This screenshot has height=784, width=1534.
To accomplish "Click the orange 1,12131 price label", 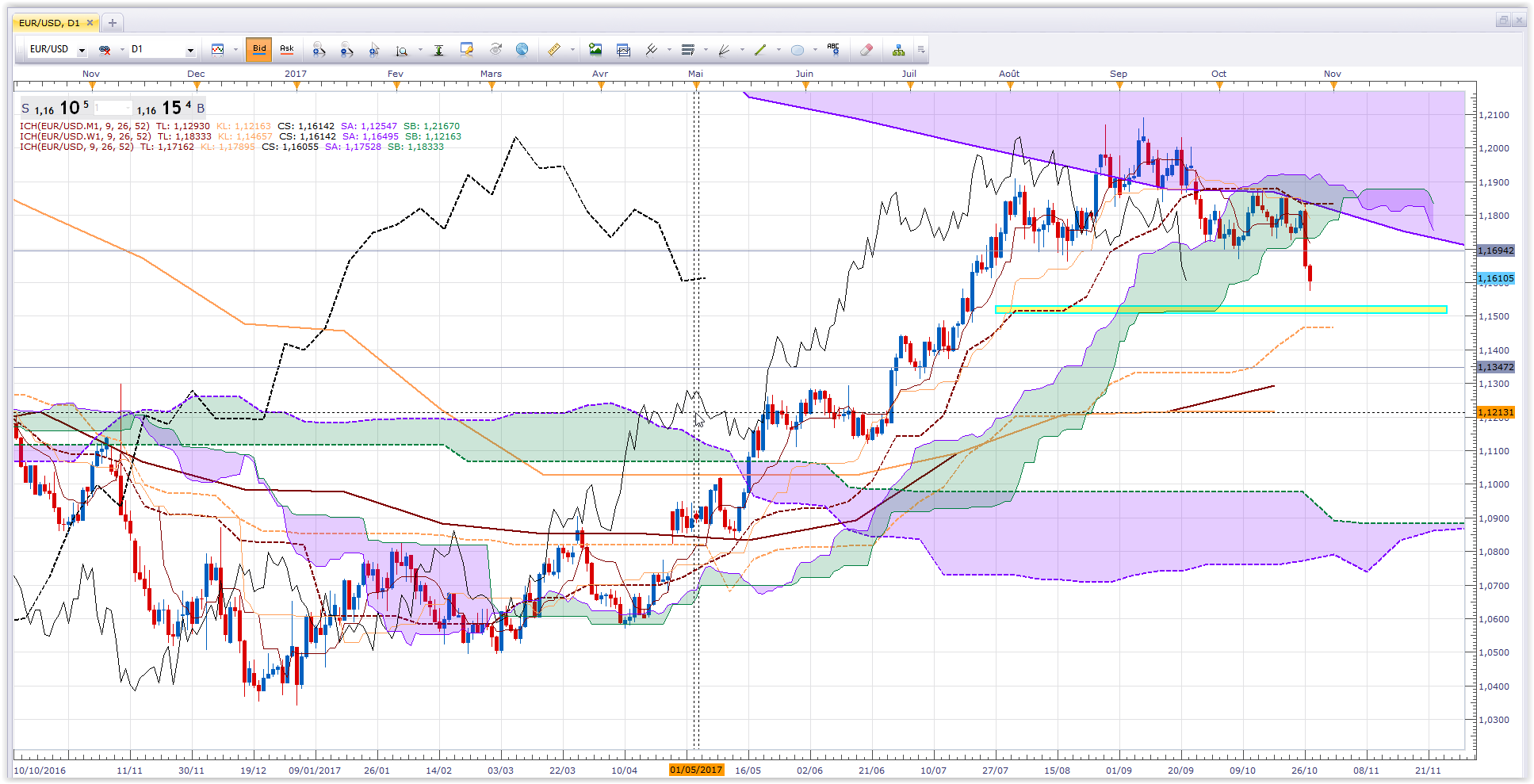I will (x=1496, y=412).
